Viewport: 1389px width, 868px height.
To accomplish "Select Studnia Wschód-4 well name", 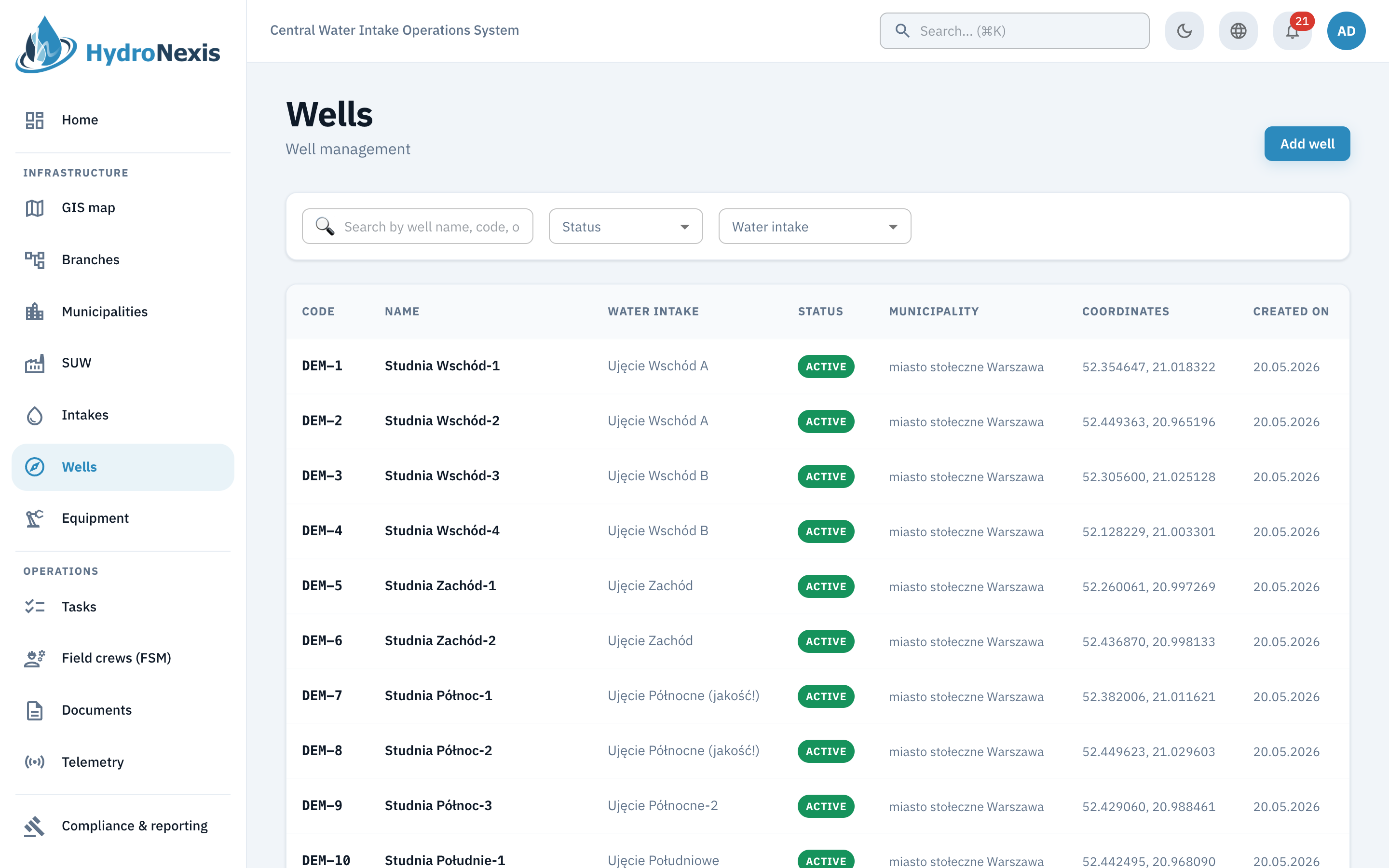I will tap(442, 531).
